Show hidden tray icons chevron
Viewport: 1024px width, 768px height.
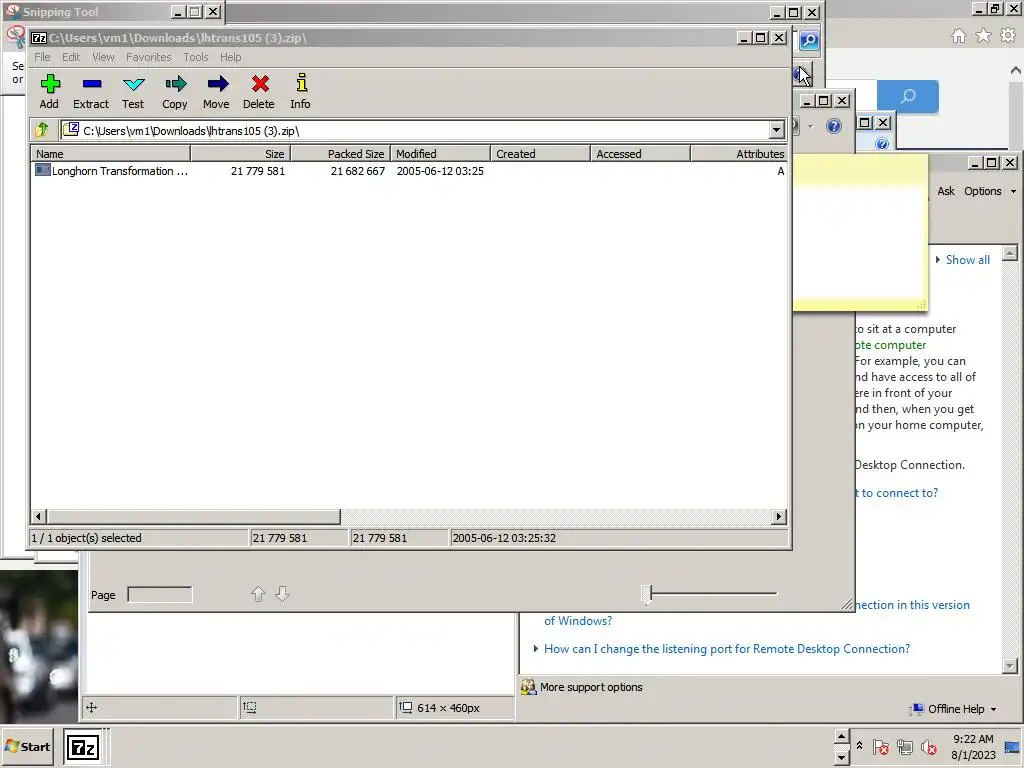click(x=859, y=746)
